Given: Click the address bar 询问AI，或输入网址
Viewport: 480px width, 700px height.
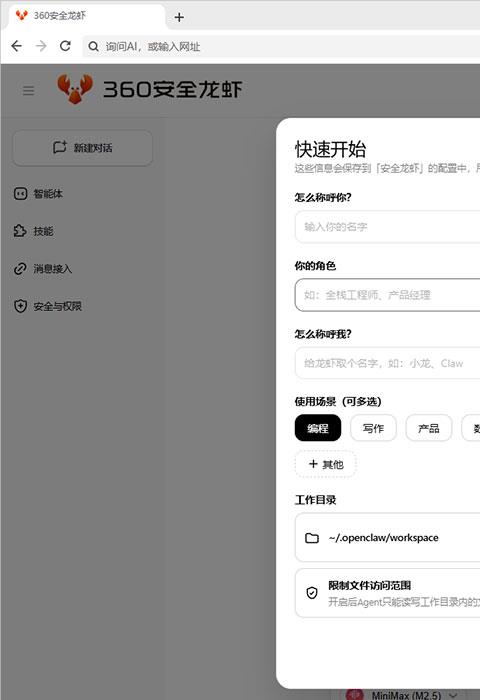Looking at the screenshot, I should point(281,46).
